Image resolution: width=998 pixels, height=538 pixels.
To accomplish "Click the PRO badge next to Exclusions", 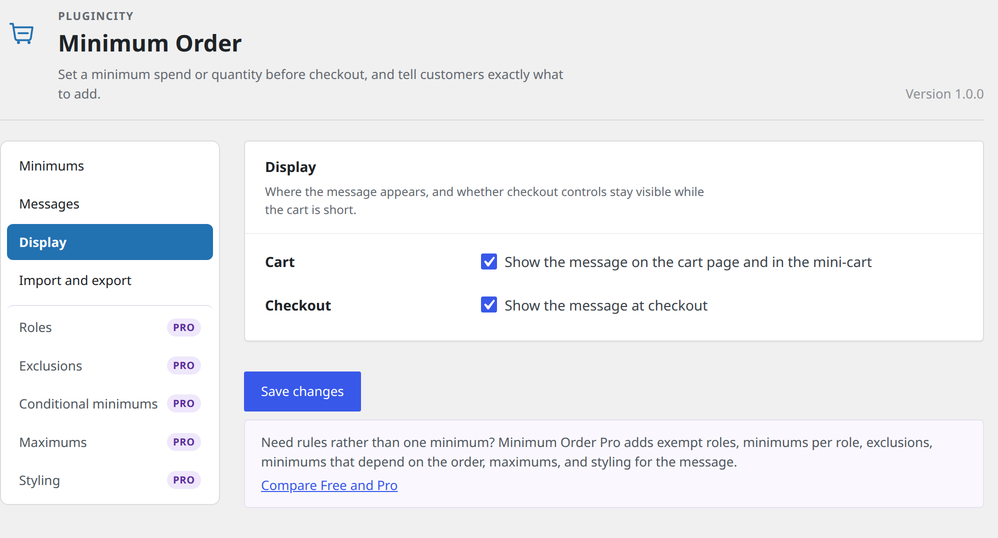I will point(184,365).
